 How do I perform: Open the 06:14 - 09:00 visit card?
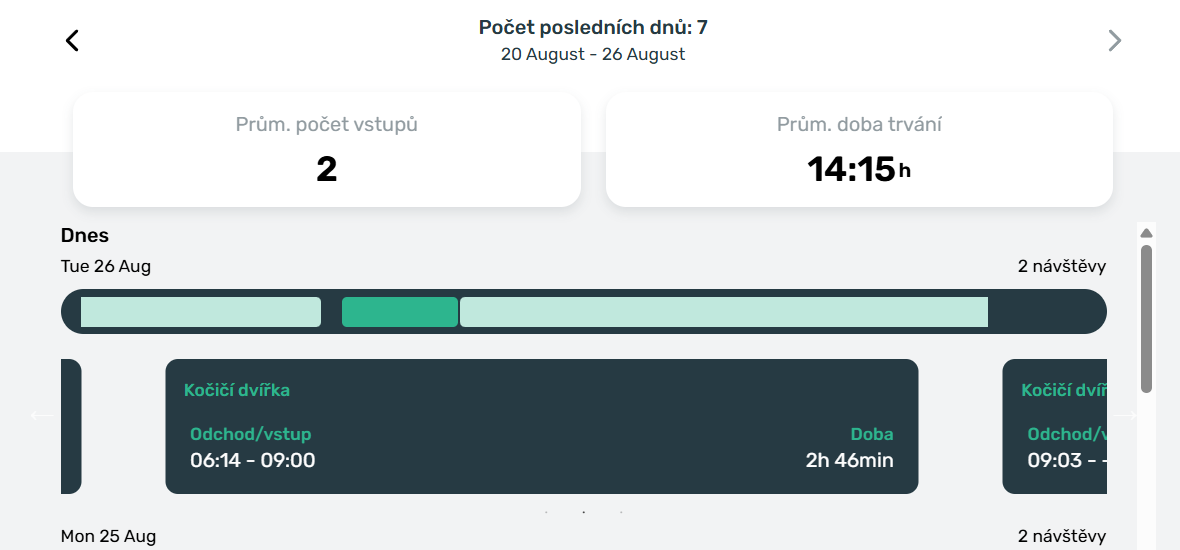point(541,426)
